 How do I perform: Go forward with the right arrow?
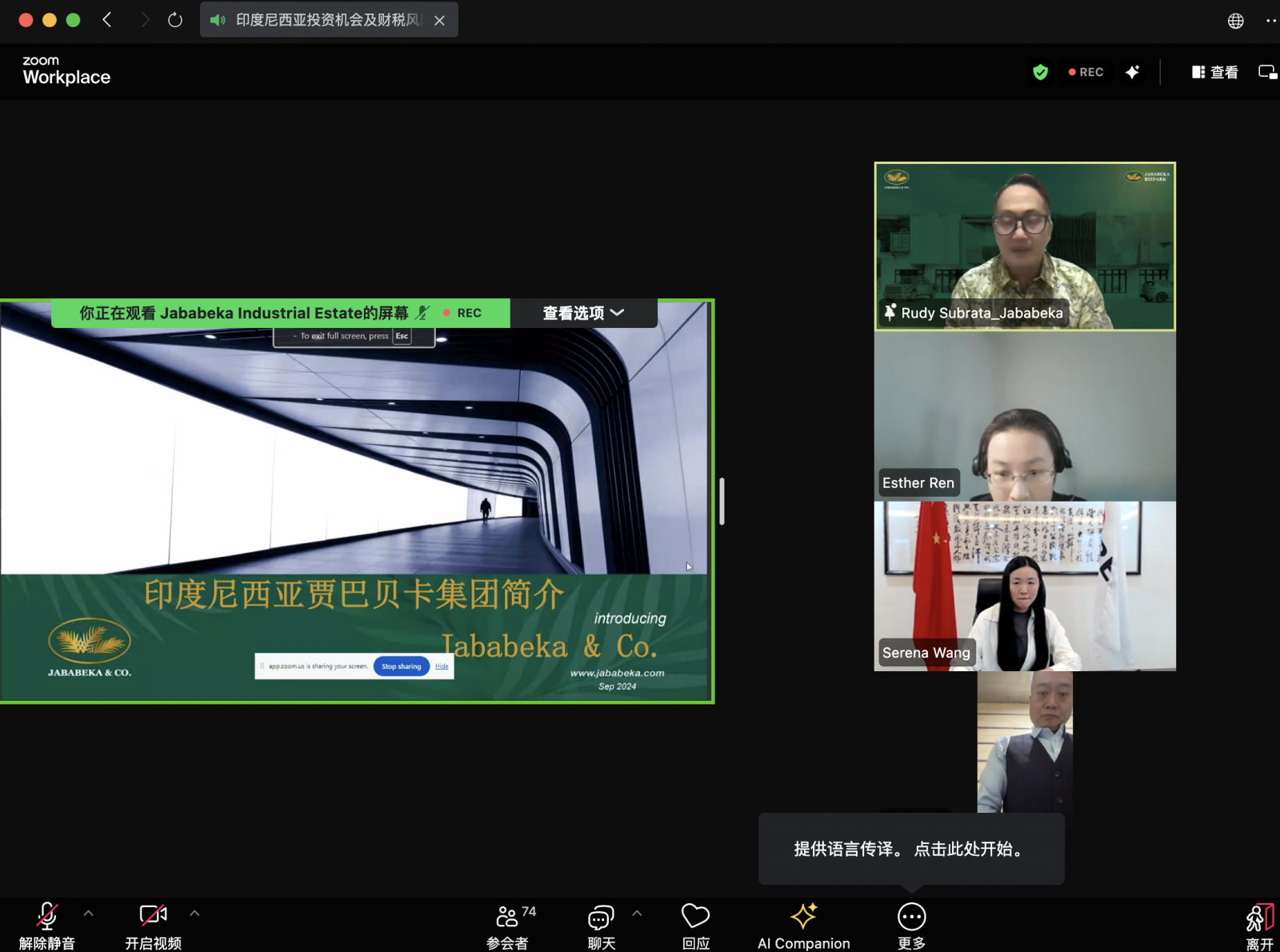pyautogui.click(x=145, y=19)
